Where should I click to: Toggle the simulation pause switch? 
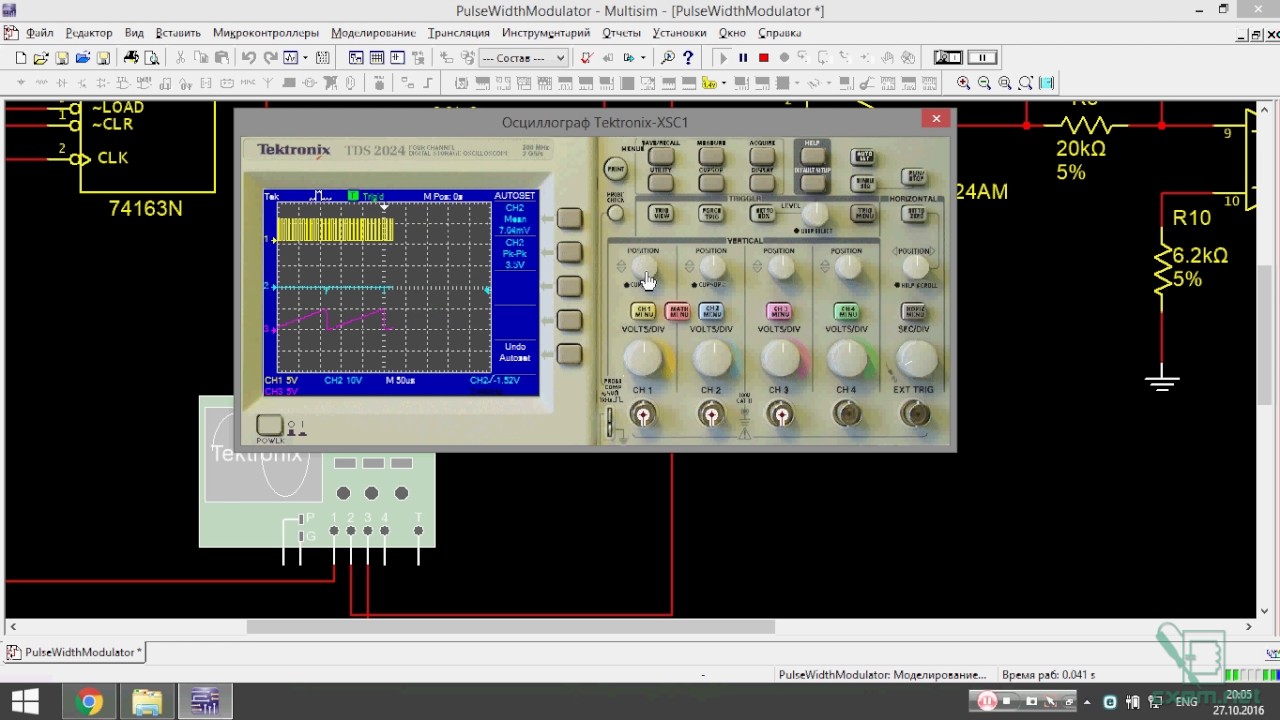point(983,58)
